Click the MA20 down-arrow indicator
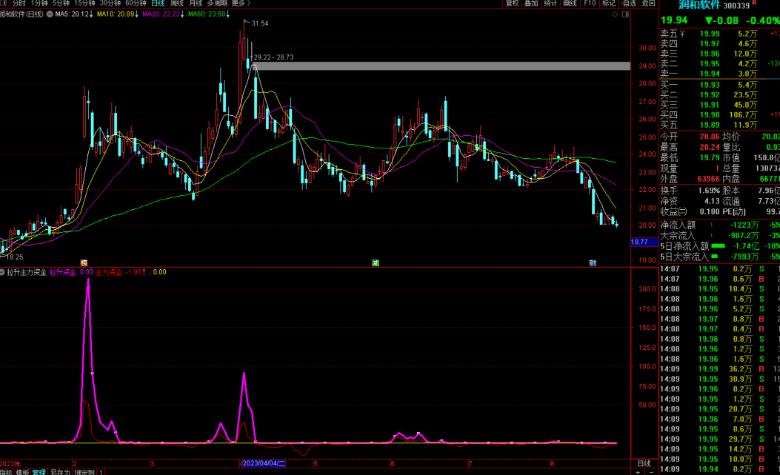This screenshot has width=780, height=475. 183,14
